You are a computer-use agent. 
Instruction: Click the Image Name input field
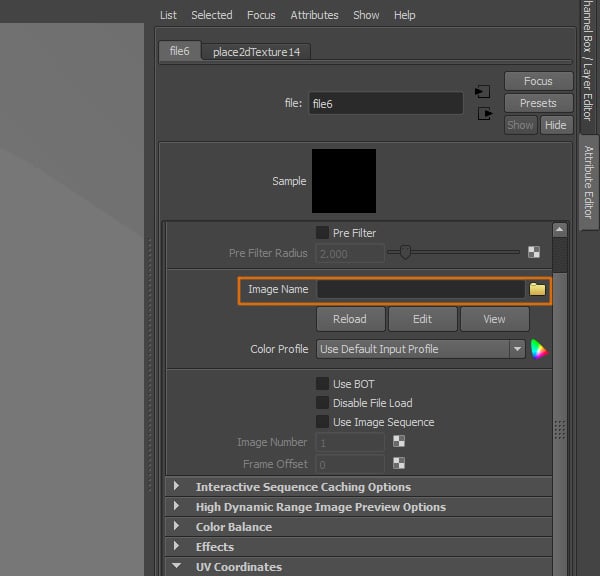[x=420, y=289]
